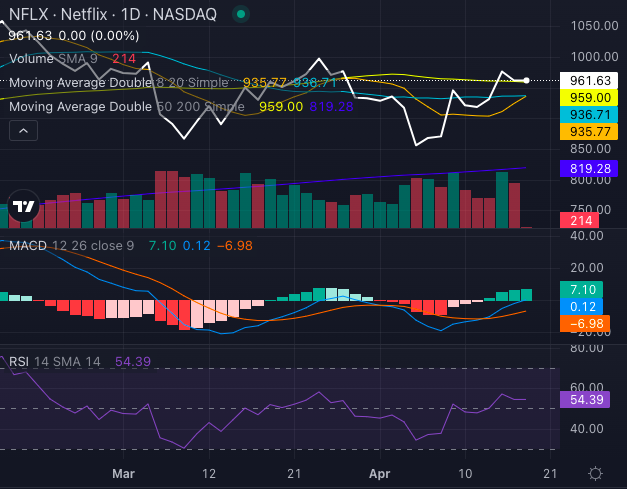The width and height of the screenshot is (627, 489).
Task: Open chart settings gear icon
Action: click(x=595, y=472)
